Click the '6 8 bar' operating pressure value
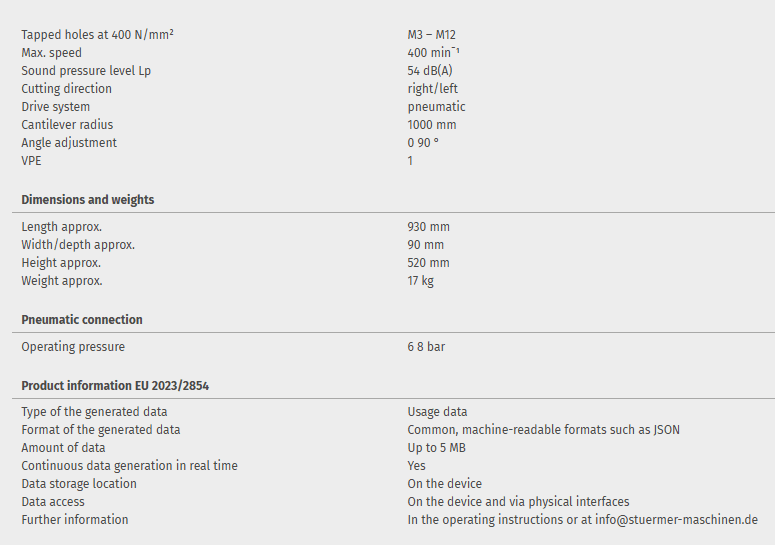This screenshot has height=545, width=775. (426, 347)
